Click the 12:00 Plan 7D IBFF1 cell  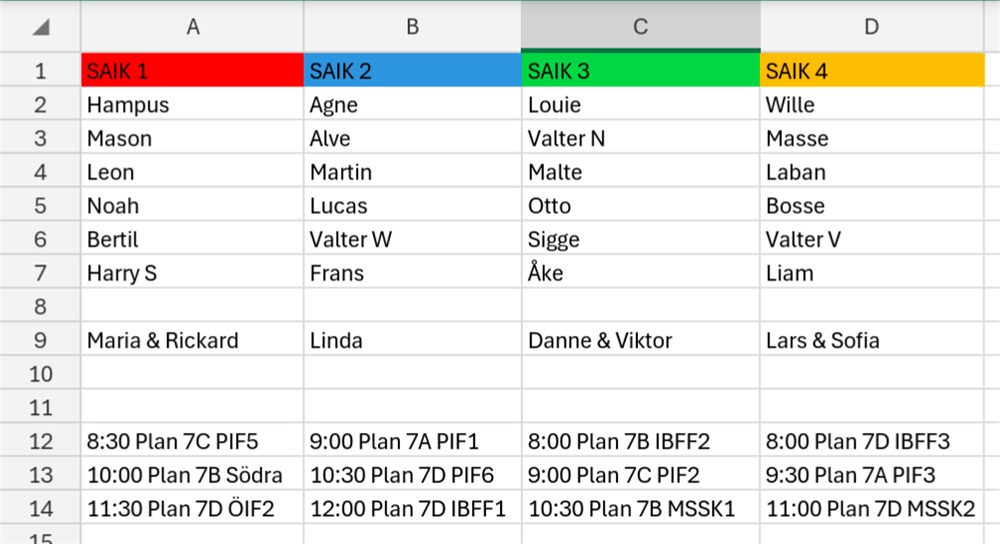click(413, 508)
